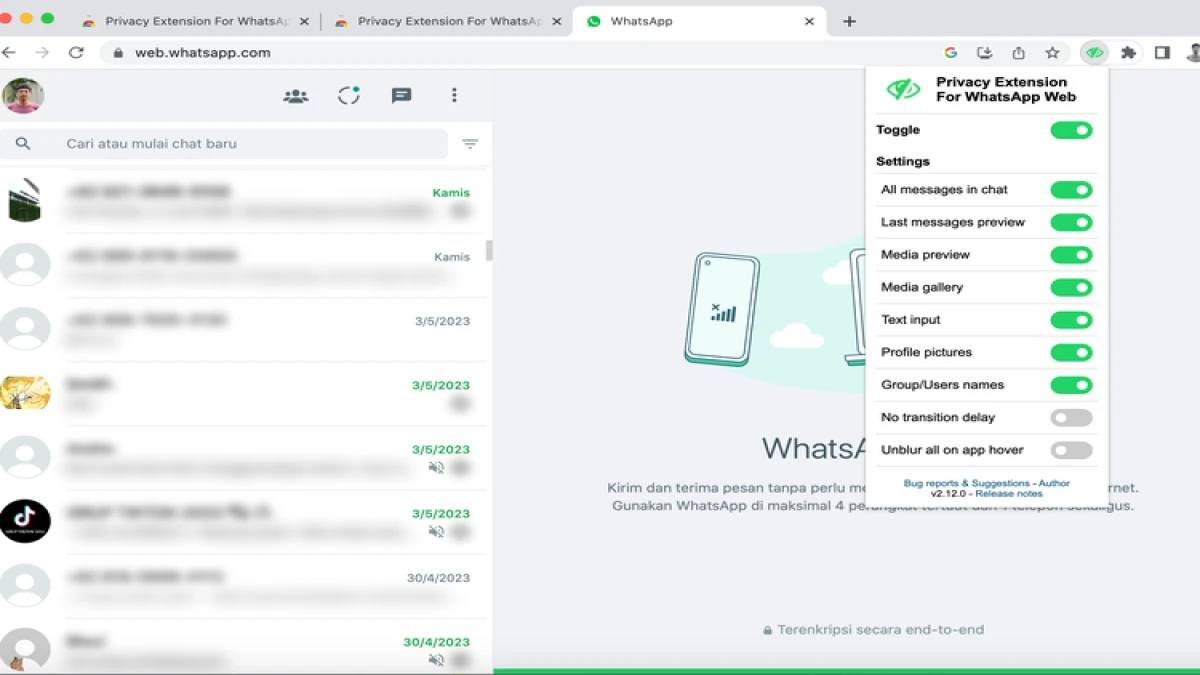The image size is (1200, 675).
Task: Open your profile picture in WhatsApp header
Action: coord(23,96)
